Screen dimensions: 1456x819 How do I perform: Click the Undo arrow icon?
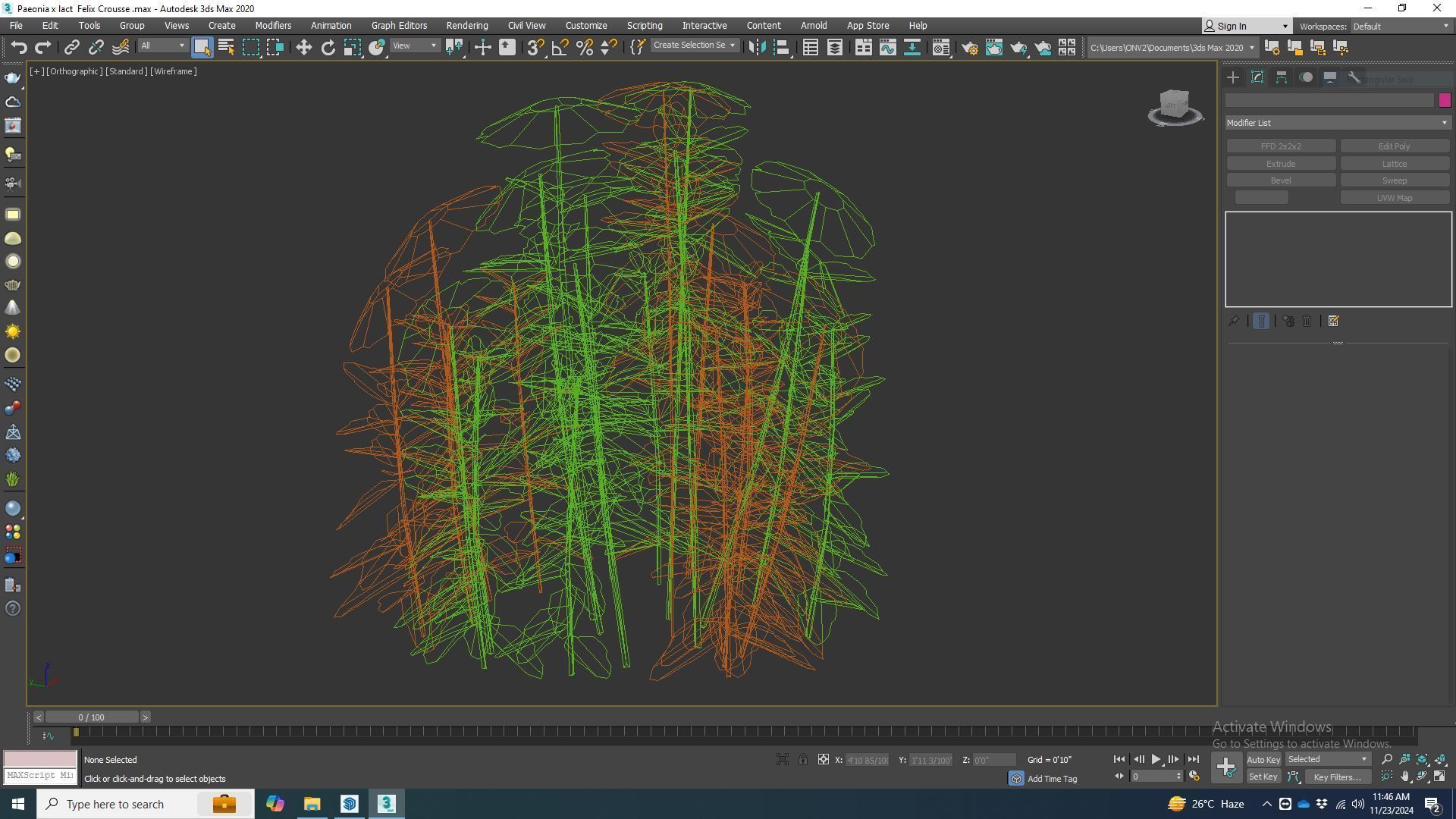[x=18, y=47]
